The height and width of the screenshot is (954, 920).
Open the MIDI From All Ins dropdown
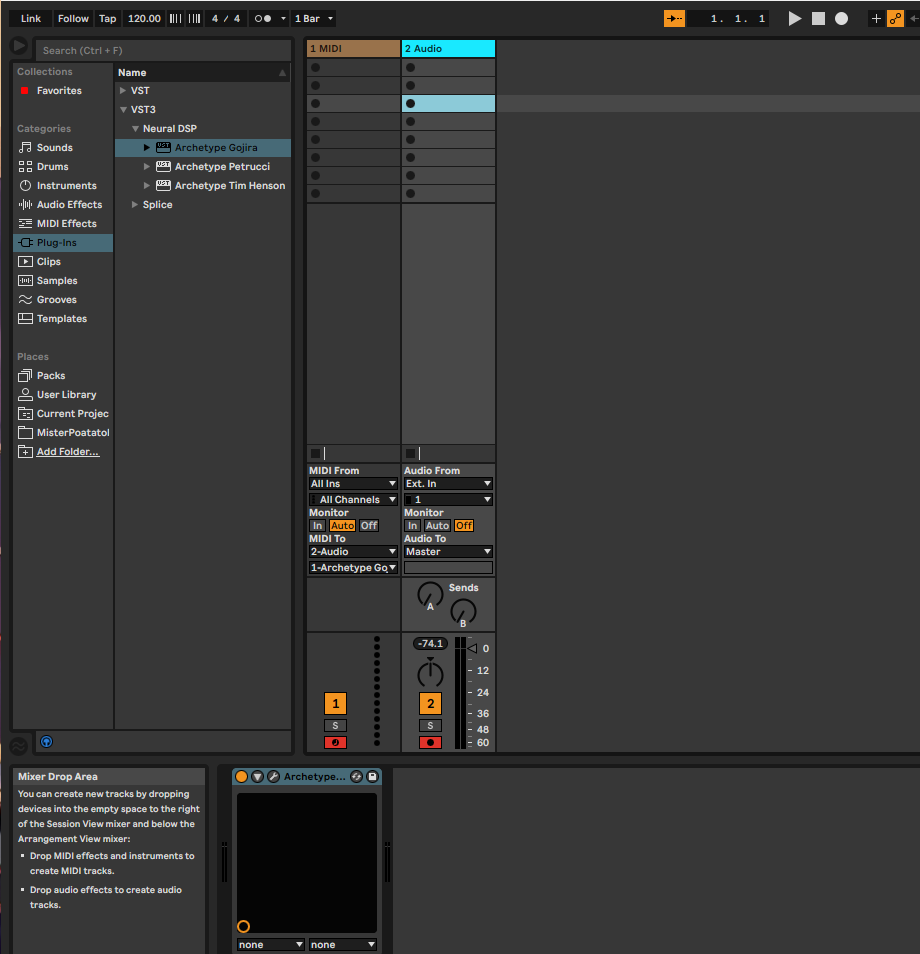[354, 484]
